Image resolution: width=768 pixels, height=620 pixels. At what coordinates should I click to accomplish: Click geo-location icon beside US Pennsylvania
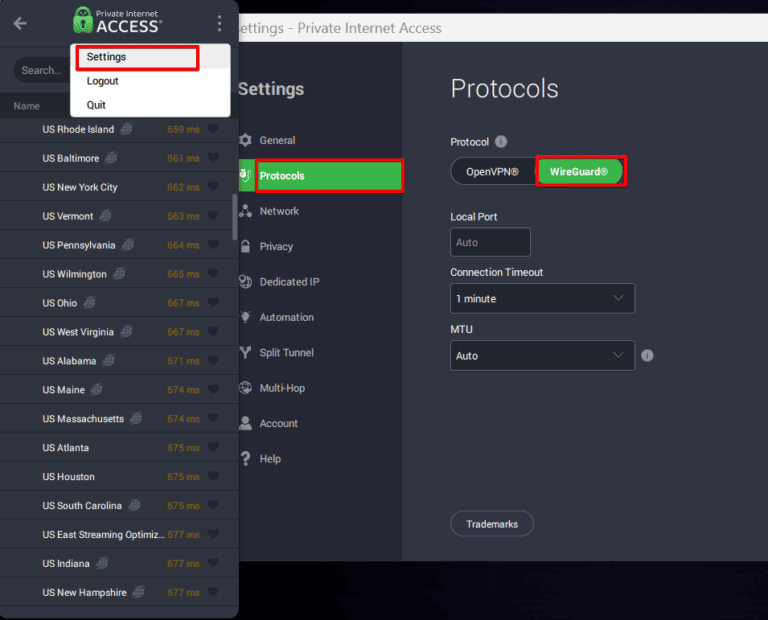[128, 244]
